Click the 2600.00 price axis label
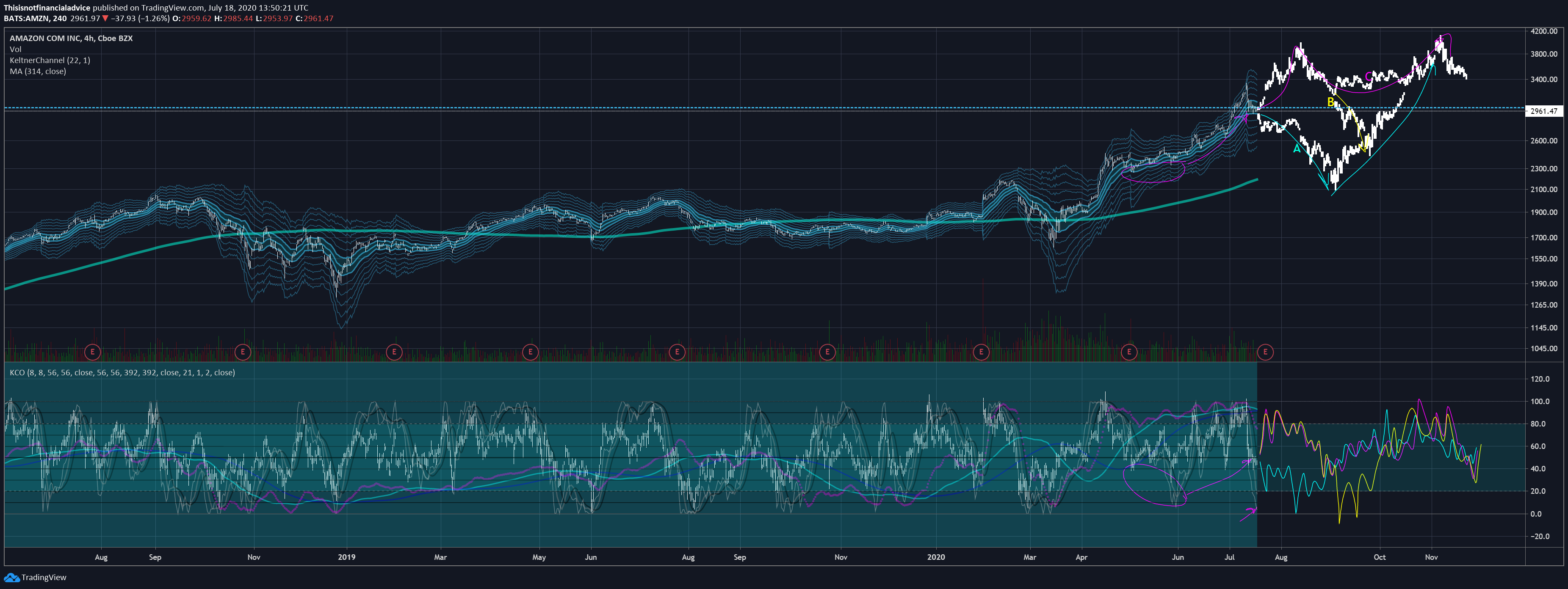 [x=1544, y=140]
